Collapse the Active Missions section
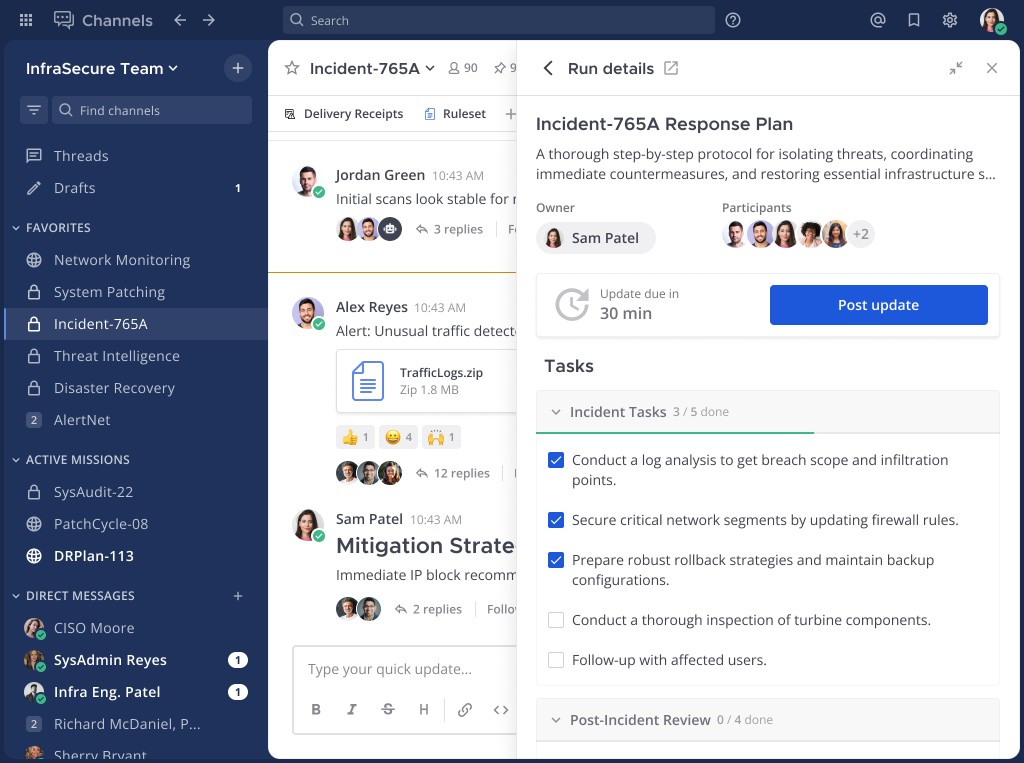Screen dimensions: 1024x763 click(16, 460)
